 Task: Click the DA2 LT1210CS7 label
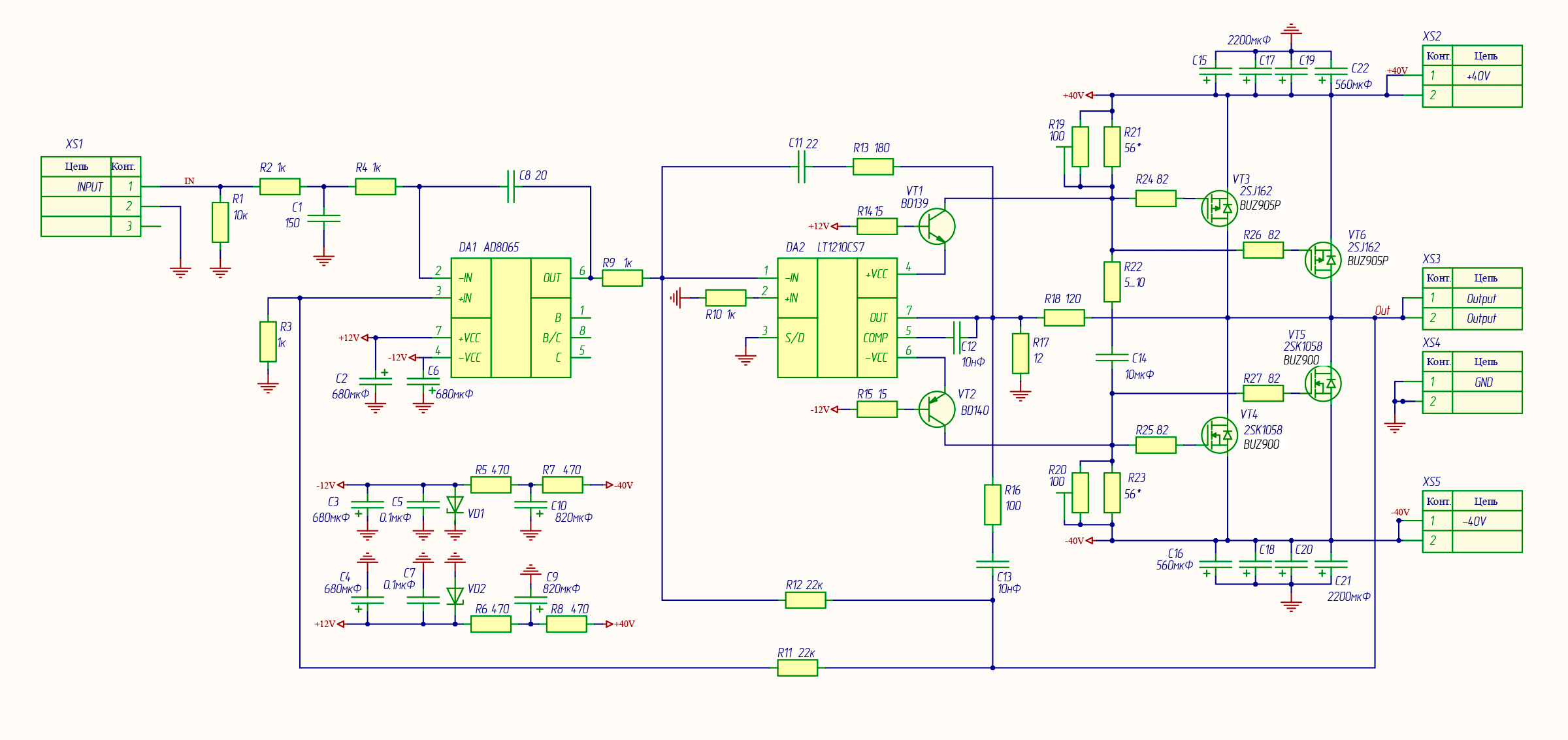[825, 248]
